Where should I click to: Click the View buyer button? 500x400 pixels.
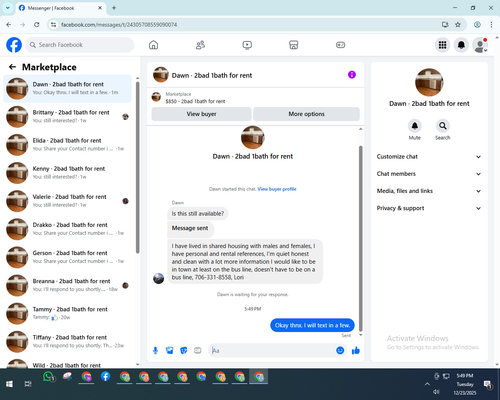click(x=201, y=114)
